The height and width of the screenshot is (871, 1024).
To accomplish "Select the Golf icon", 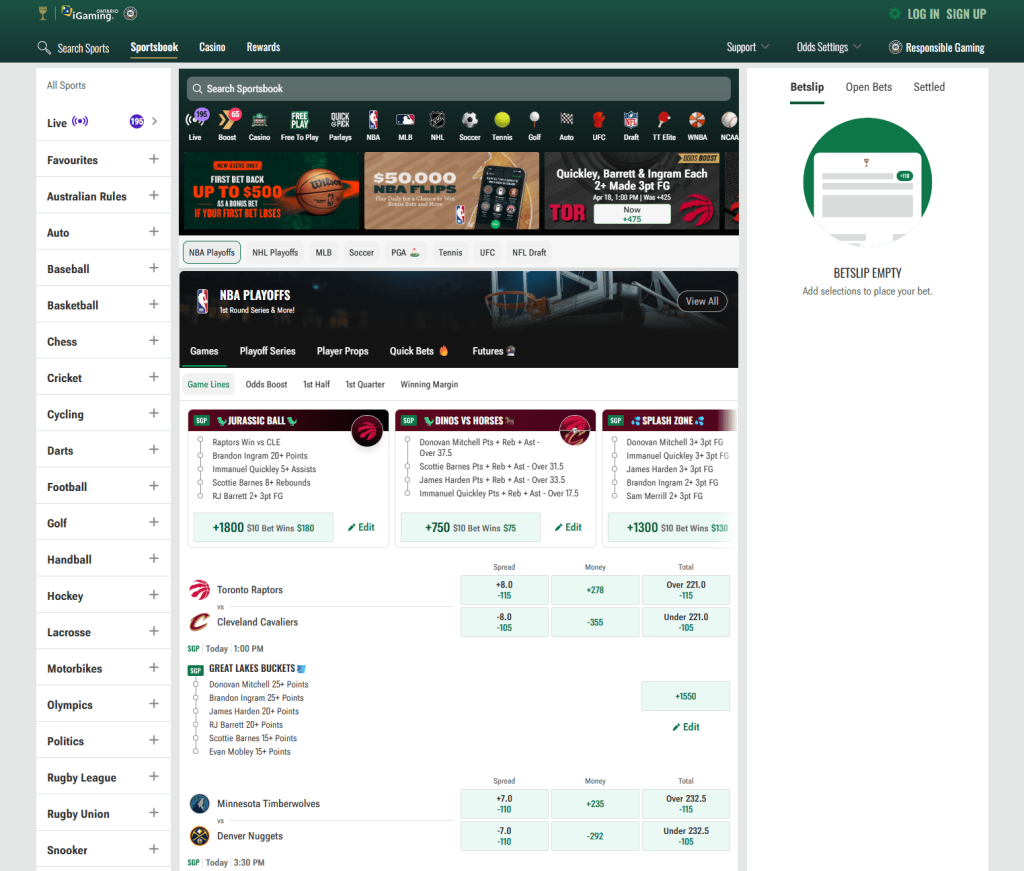I will [x=534, y=125].
